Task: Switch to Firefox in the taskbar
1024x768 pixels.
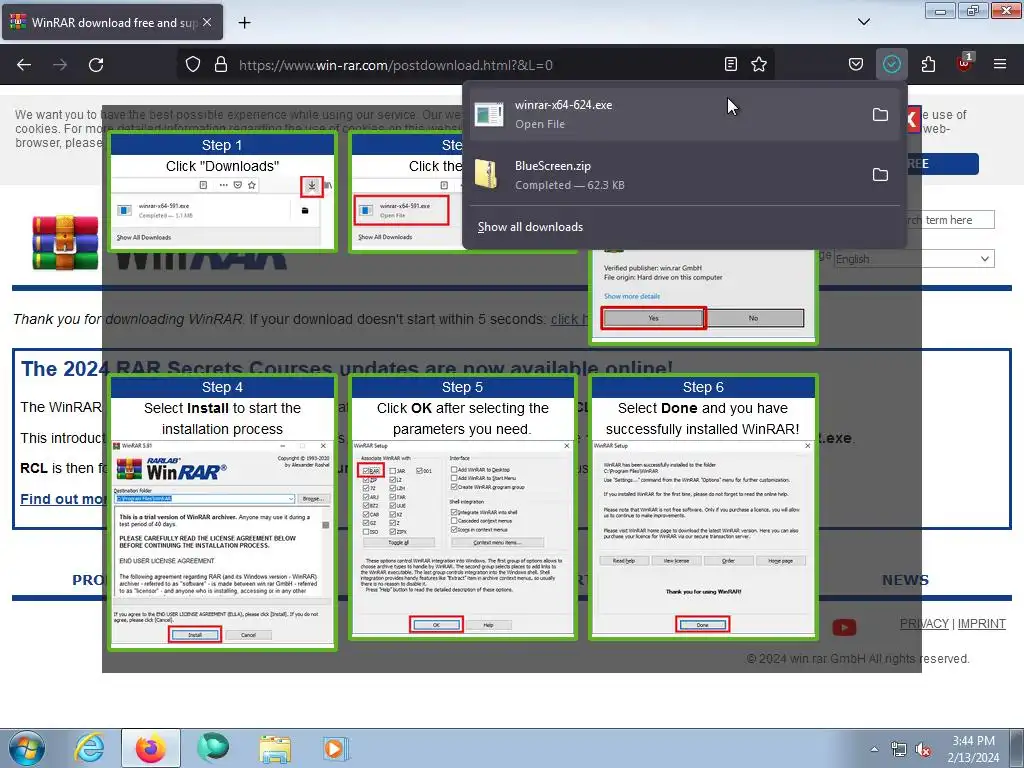Action: pyautogui.click(x=150, y=748)
